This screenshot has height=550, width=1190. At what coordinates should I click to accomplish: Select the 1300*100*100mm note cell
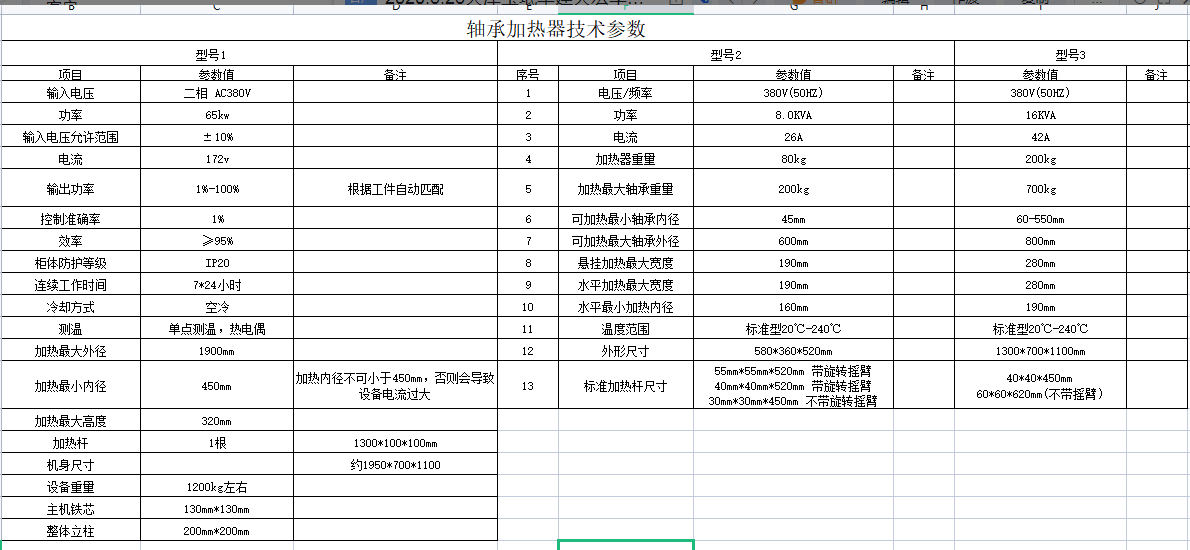click(x=395, y=443)
